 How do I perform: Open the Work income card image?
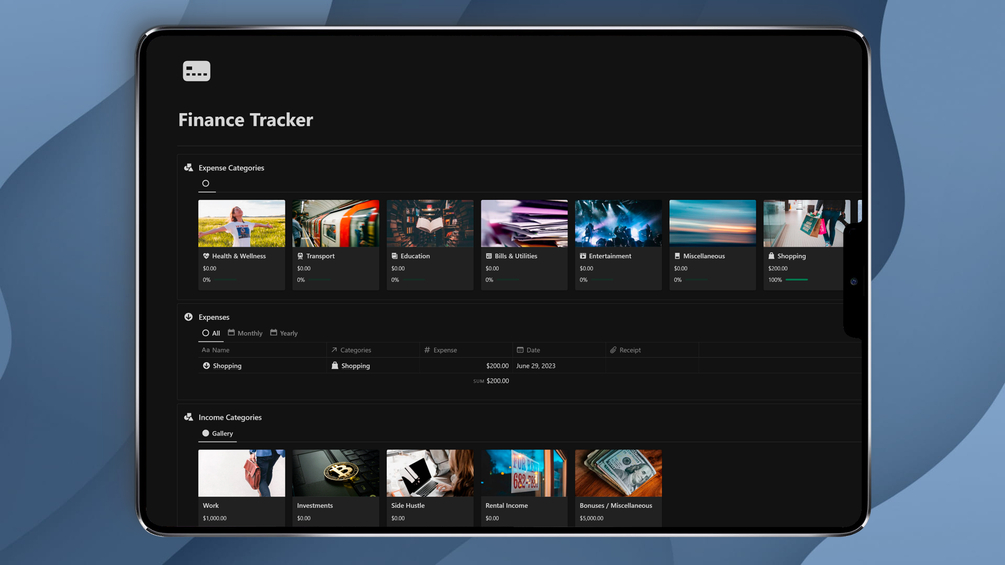[242, 473]
